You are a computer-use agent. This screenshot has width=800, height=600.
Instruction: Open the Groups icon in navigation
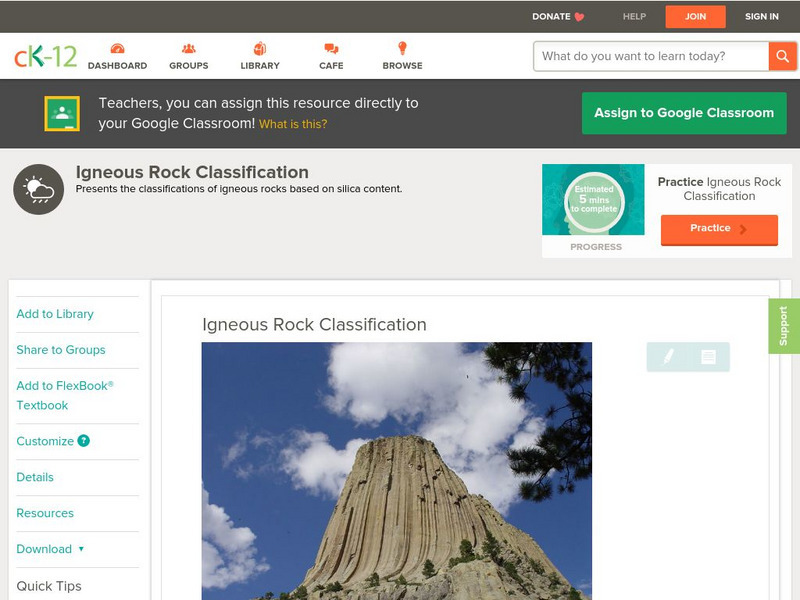pos(188,49)
